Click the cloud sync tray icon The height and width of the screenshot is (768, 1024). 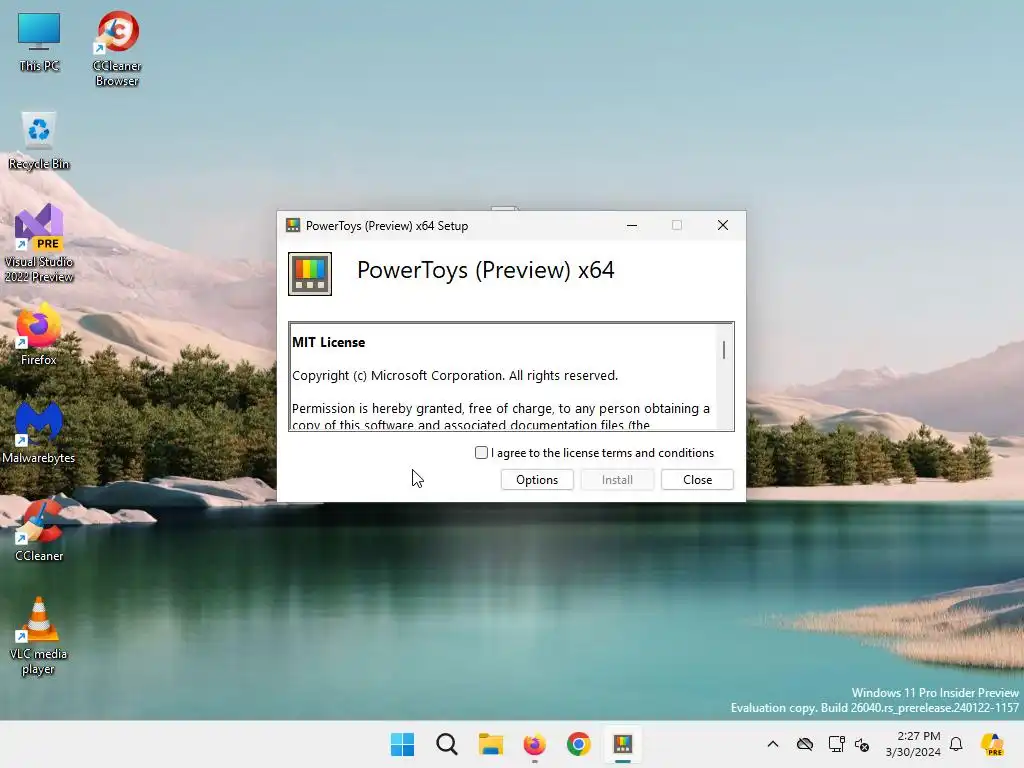pyautogui.click(x=805, y=744)
